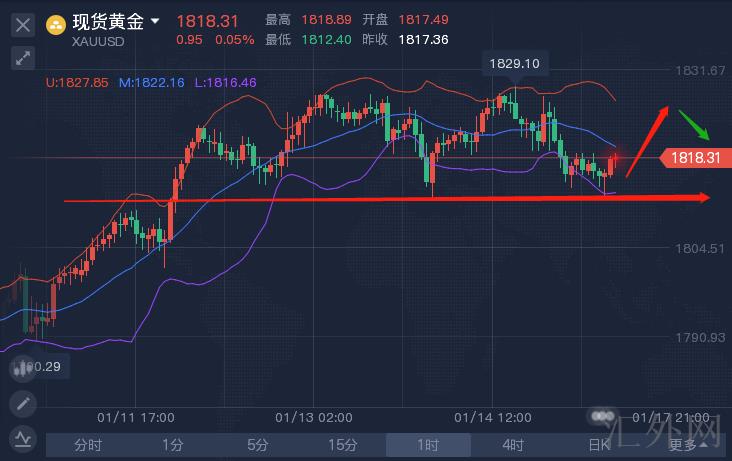Image resolution: width=732 pixels, height=461 pixels.
Task: Open the candlestick chart type icon
Action: click(23, 368)
